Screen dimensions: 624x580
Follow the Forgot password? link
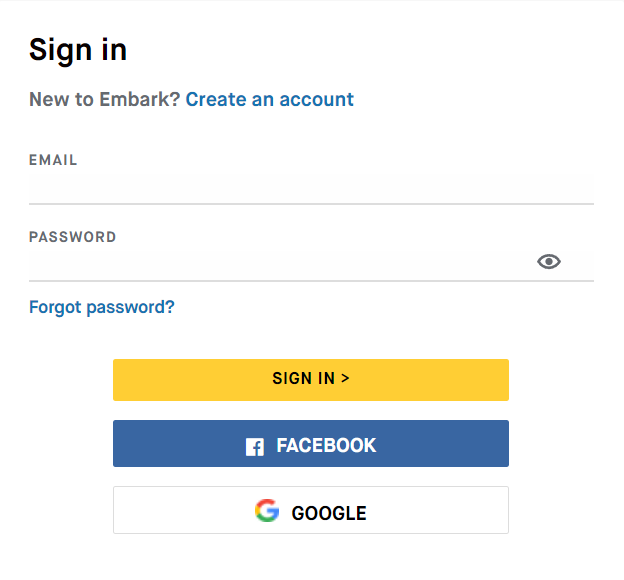pyautogui.click(x=101, y=307)
